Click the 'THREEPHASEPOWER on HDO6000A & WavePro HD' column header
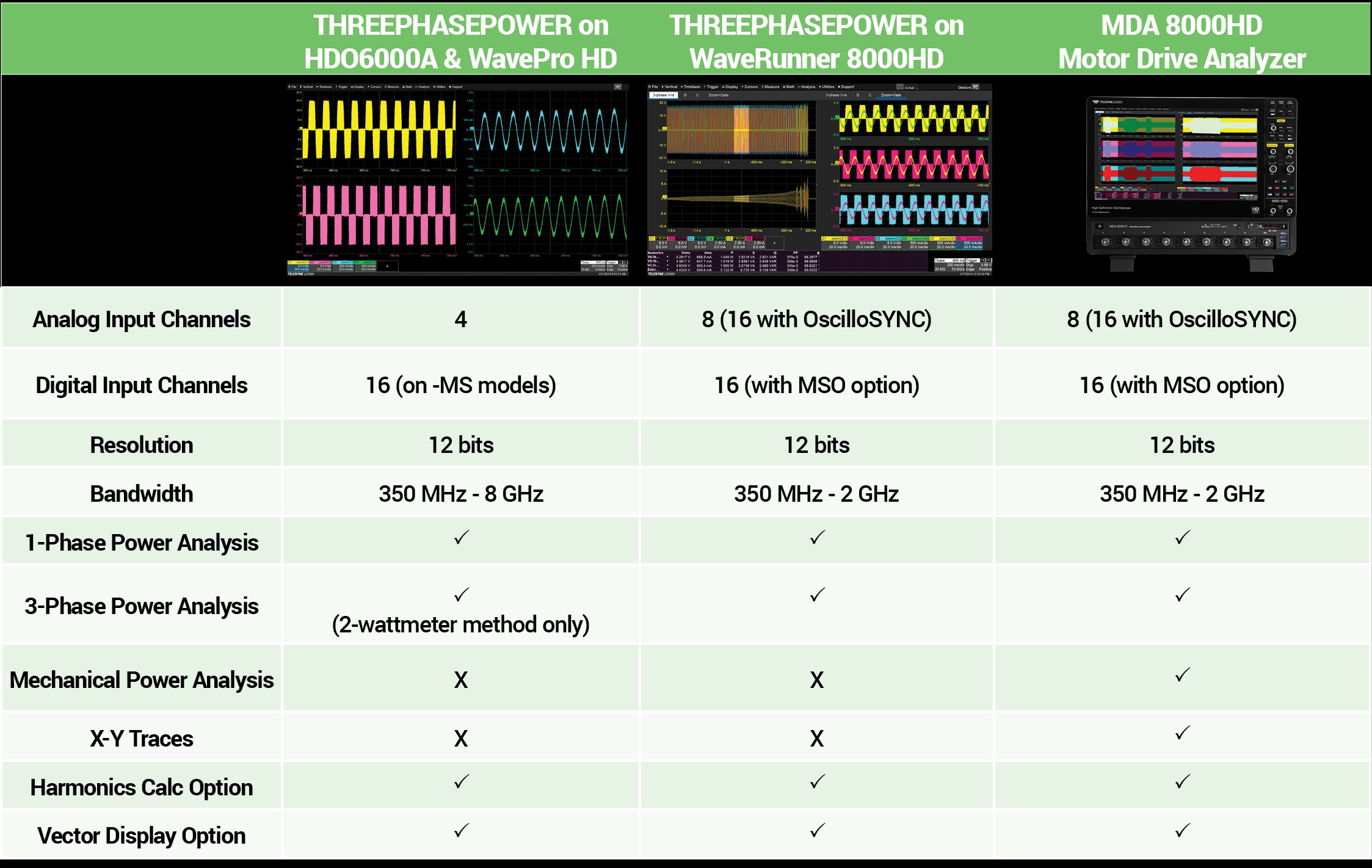This screenshot has width=1372, height=868. point(461,42)
